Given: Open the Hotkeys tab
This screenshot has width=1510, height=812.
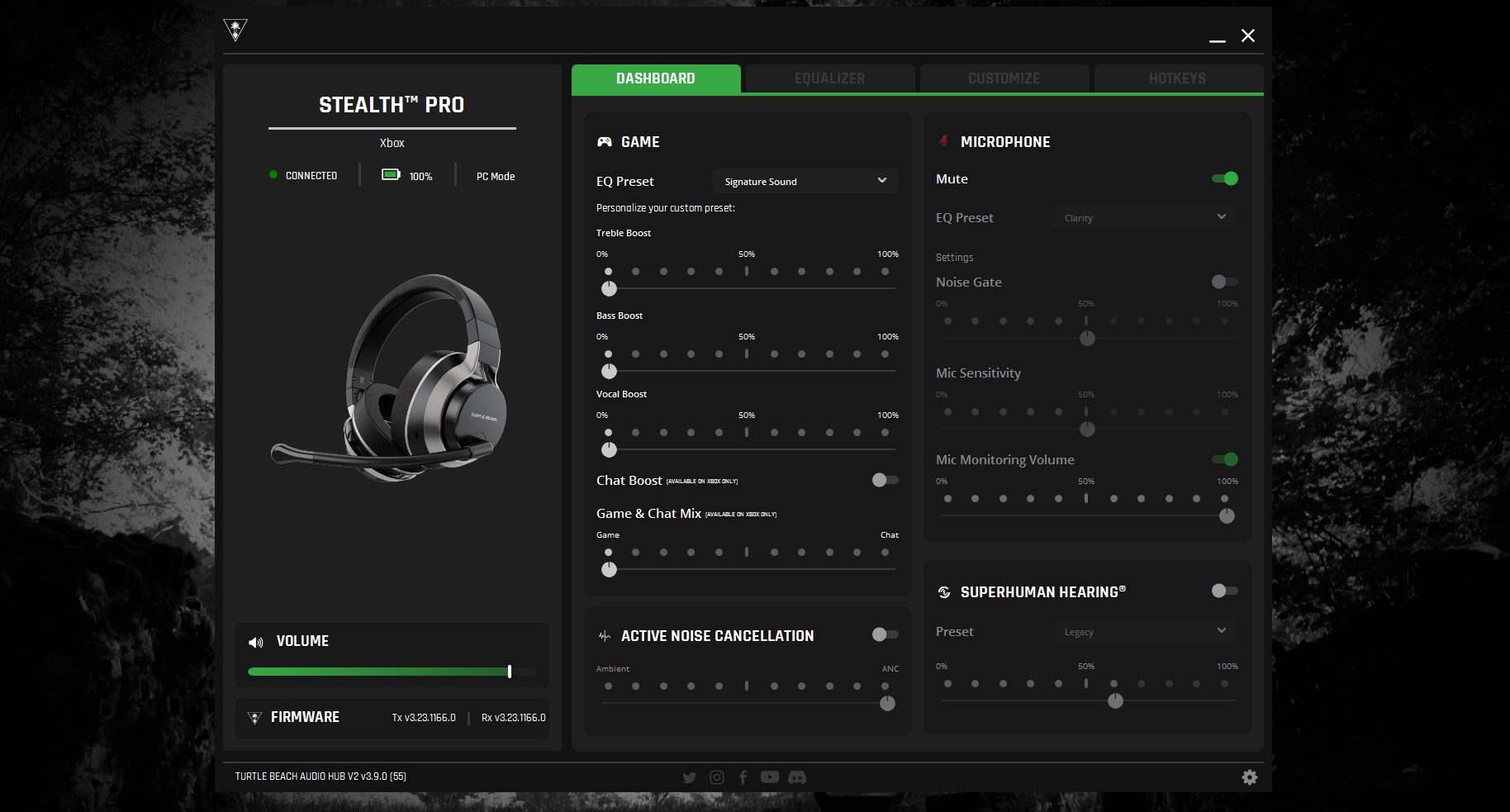Looking at the screenshot, I should pos(1177,78).
